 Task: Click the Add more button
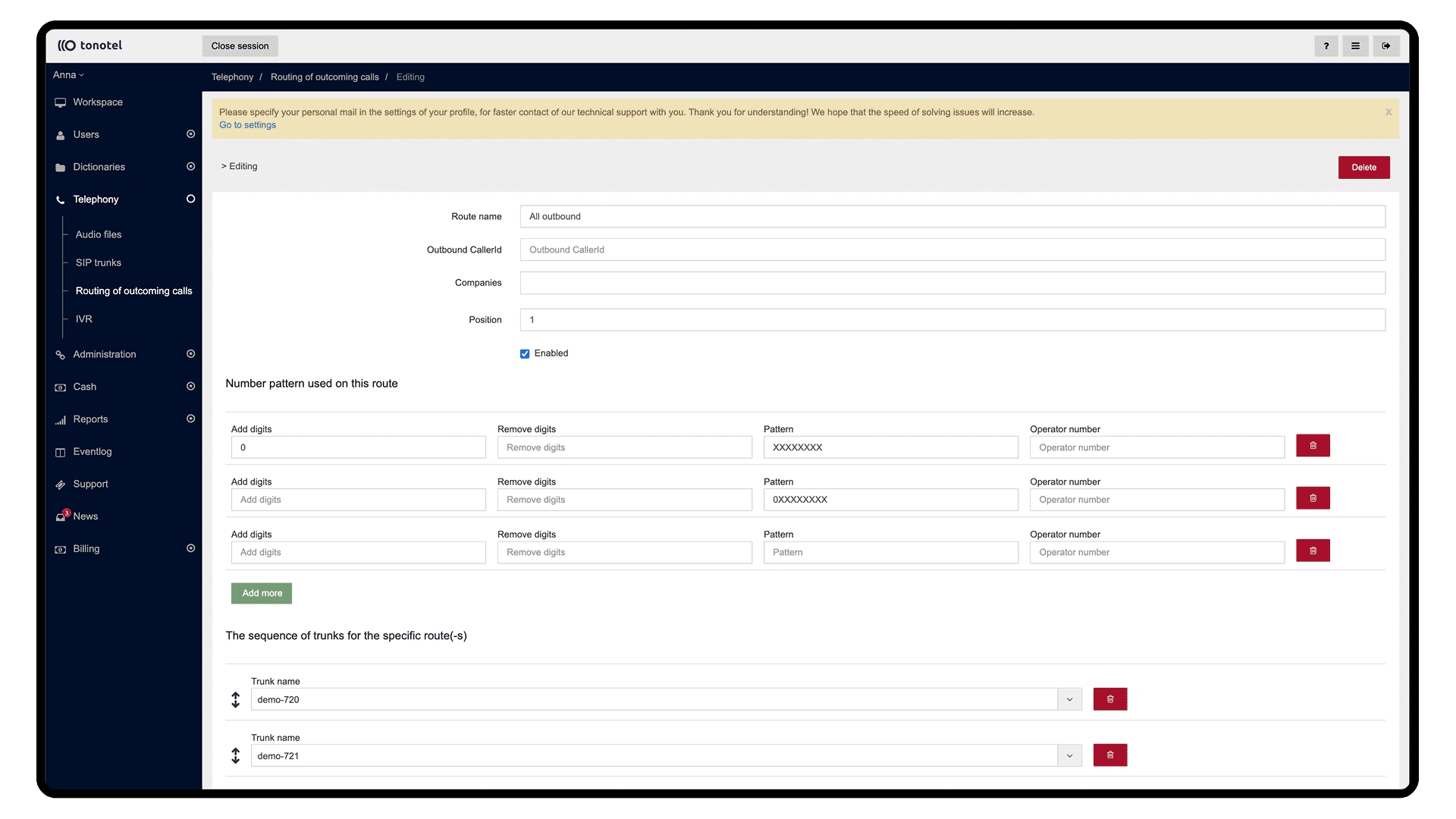262,594
